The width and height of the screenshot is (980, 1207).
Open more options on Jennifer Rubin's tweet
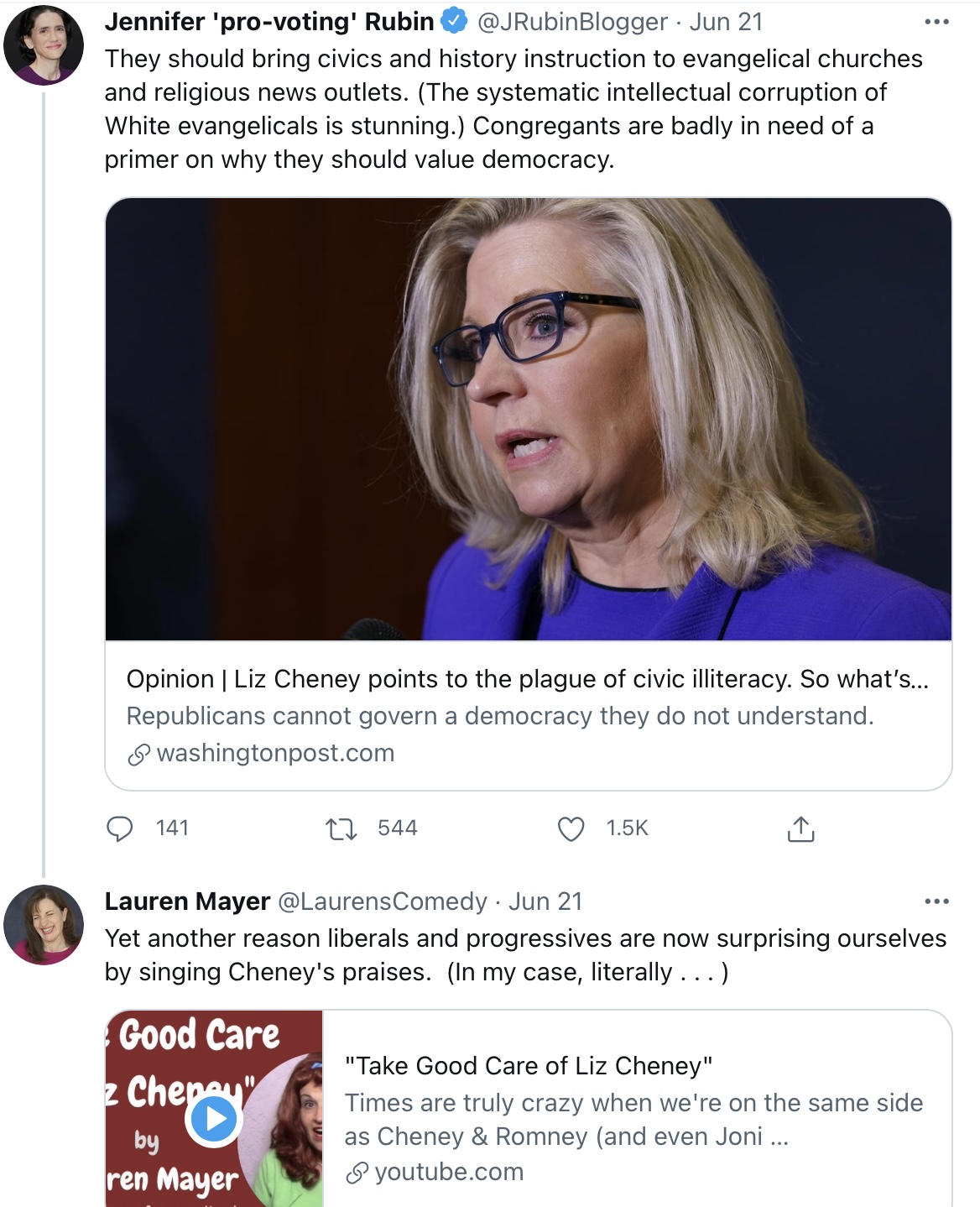tap(936, 22)
